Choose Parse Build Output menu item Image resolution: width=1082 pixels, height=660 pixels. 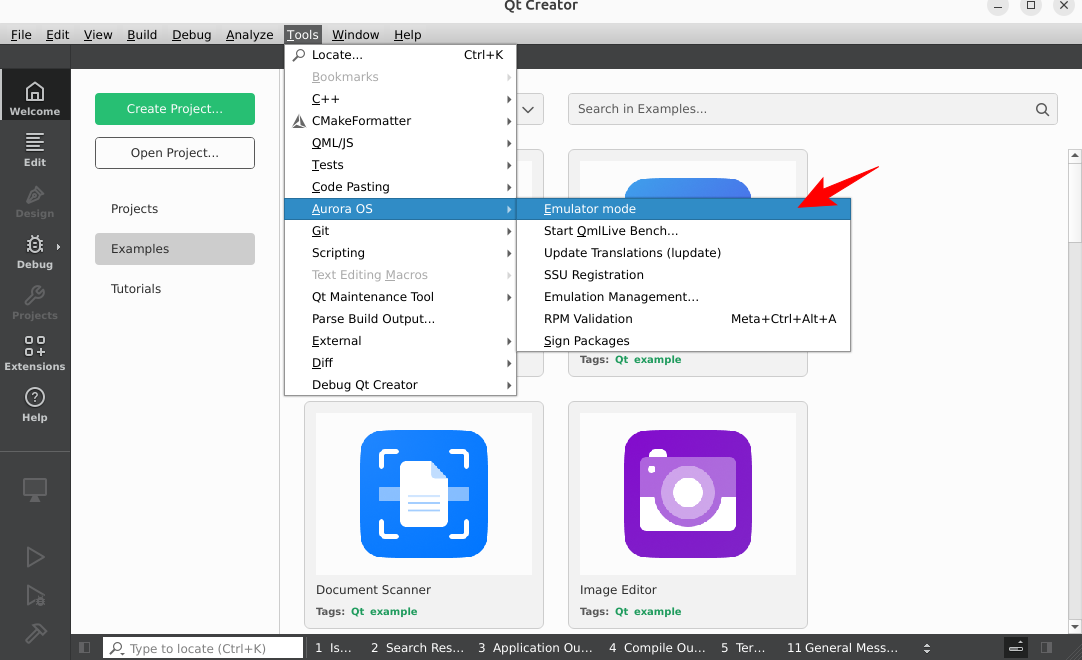(x=400, y=319)
